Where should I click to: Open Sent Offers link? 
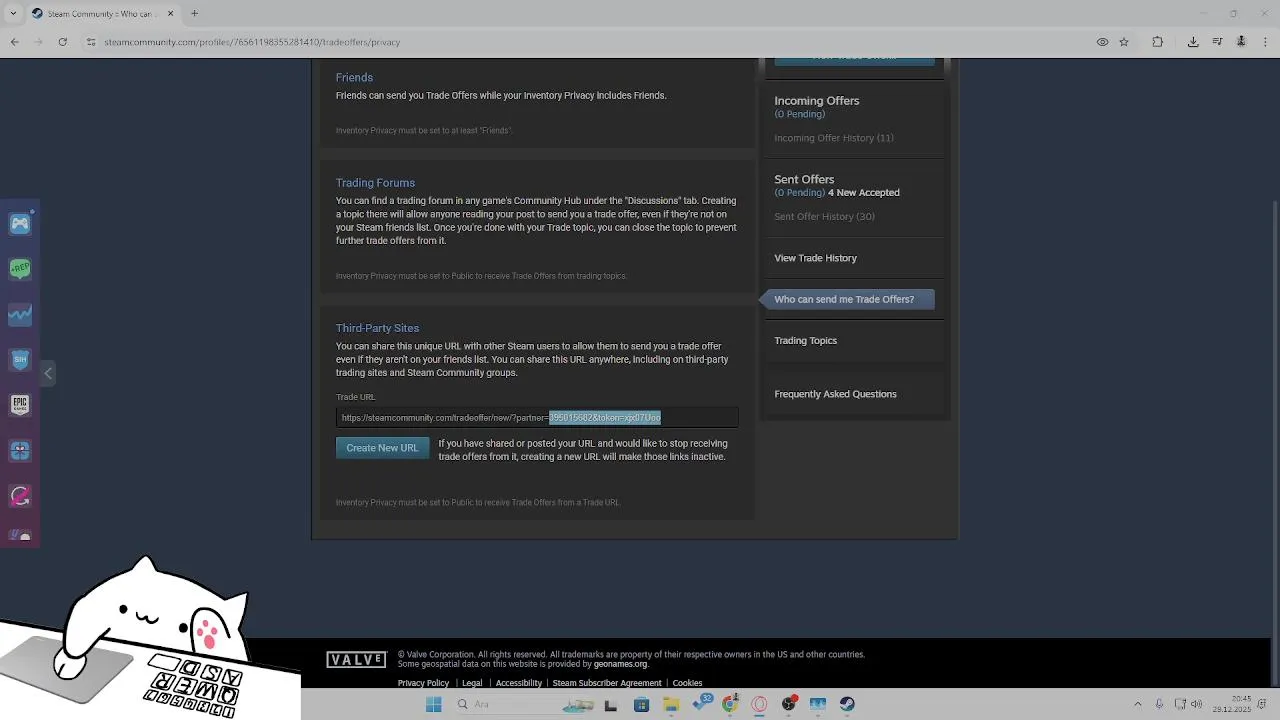(x=804, y=180)
